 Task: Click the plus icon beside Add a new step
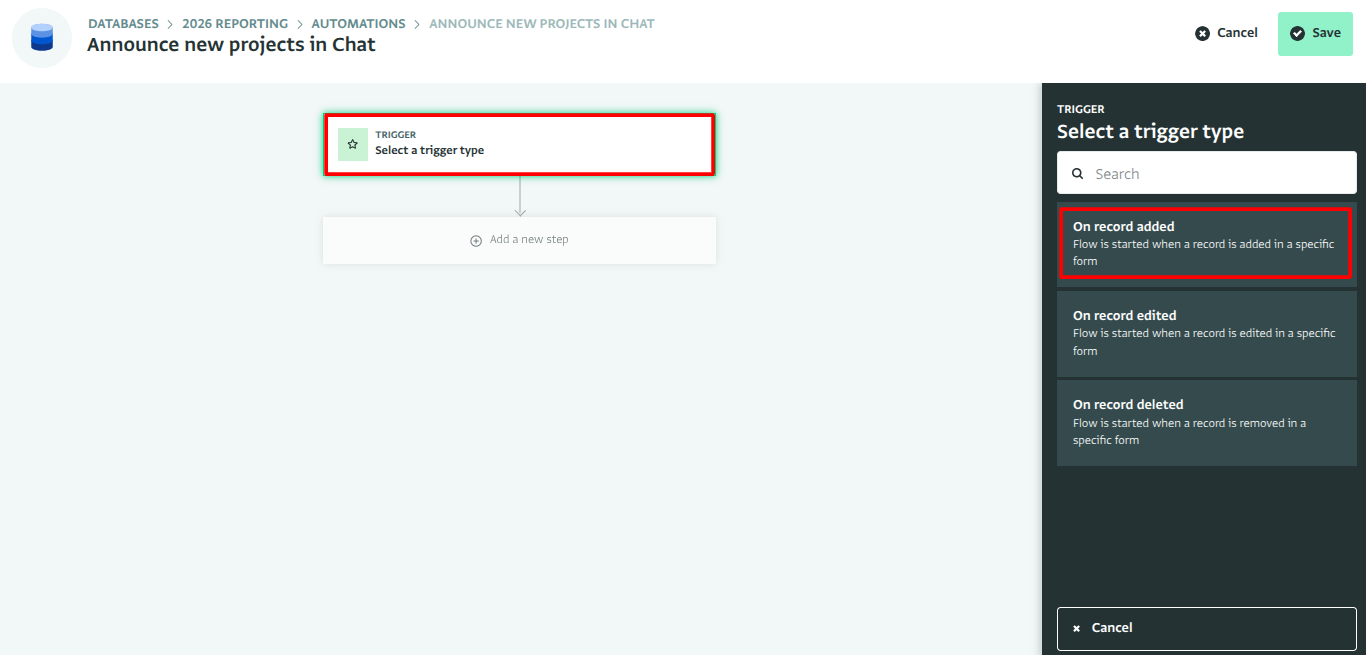(x=476, y=240)
